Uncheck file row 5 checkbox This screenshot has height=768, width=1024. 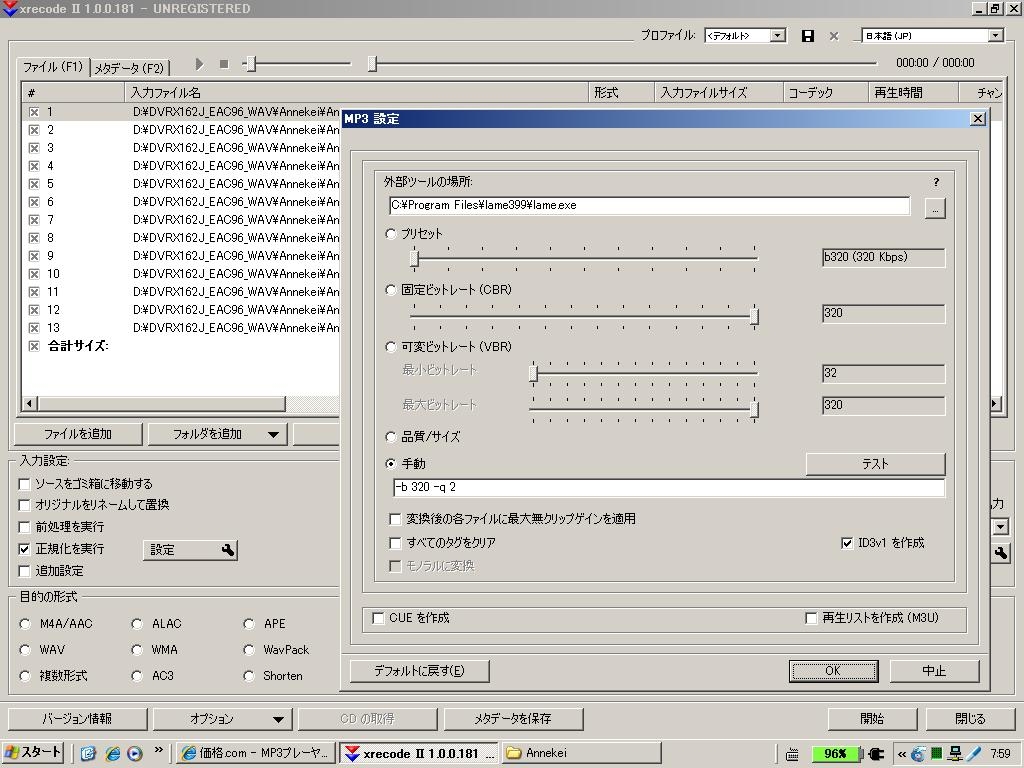pyautogui.click(x=34, y=184)
